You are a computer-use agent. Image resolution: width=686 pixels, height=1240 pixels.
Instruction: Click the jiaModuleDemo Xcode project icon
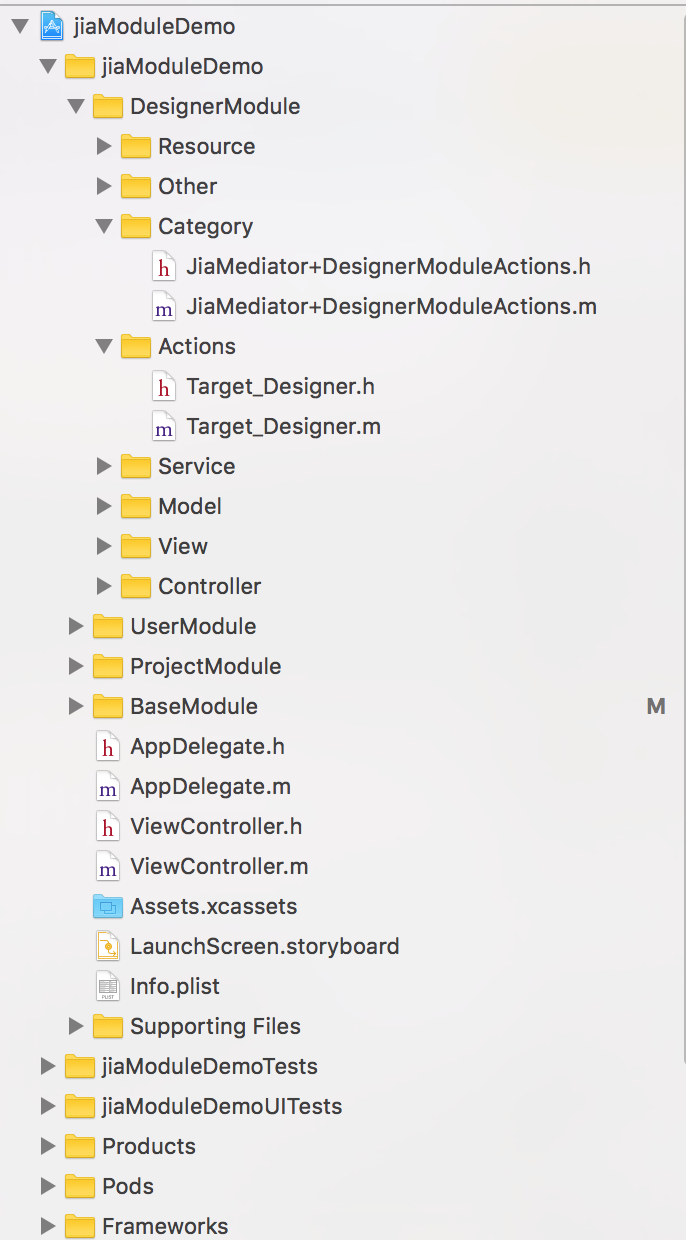51,26
